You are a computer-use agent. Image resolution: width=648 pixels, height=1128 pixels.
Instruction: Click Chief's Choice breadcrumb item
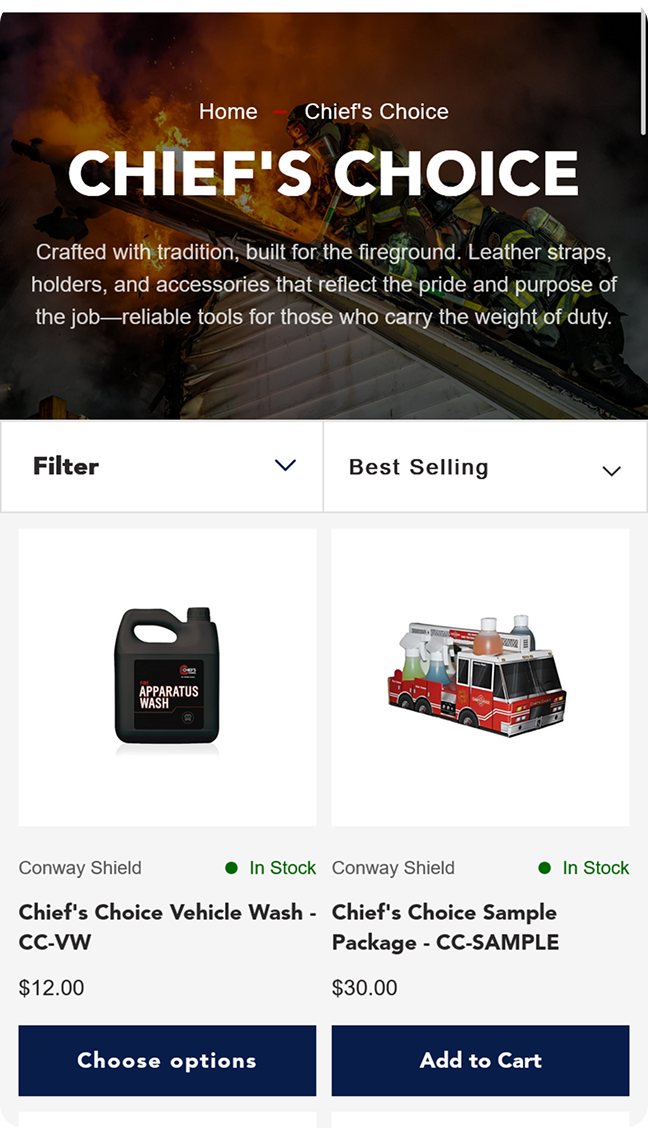click(376, 112)
